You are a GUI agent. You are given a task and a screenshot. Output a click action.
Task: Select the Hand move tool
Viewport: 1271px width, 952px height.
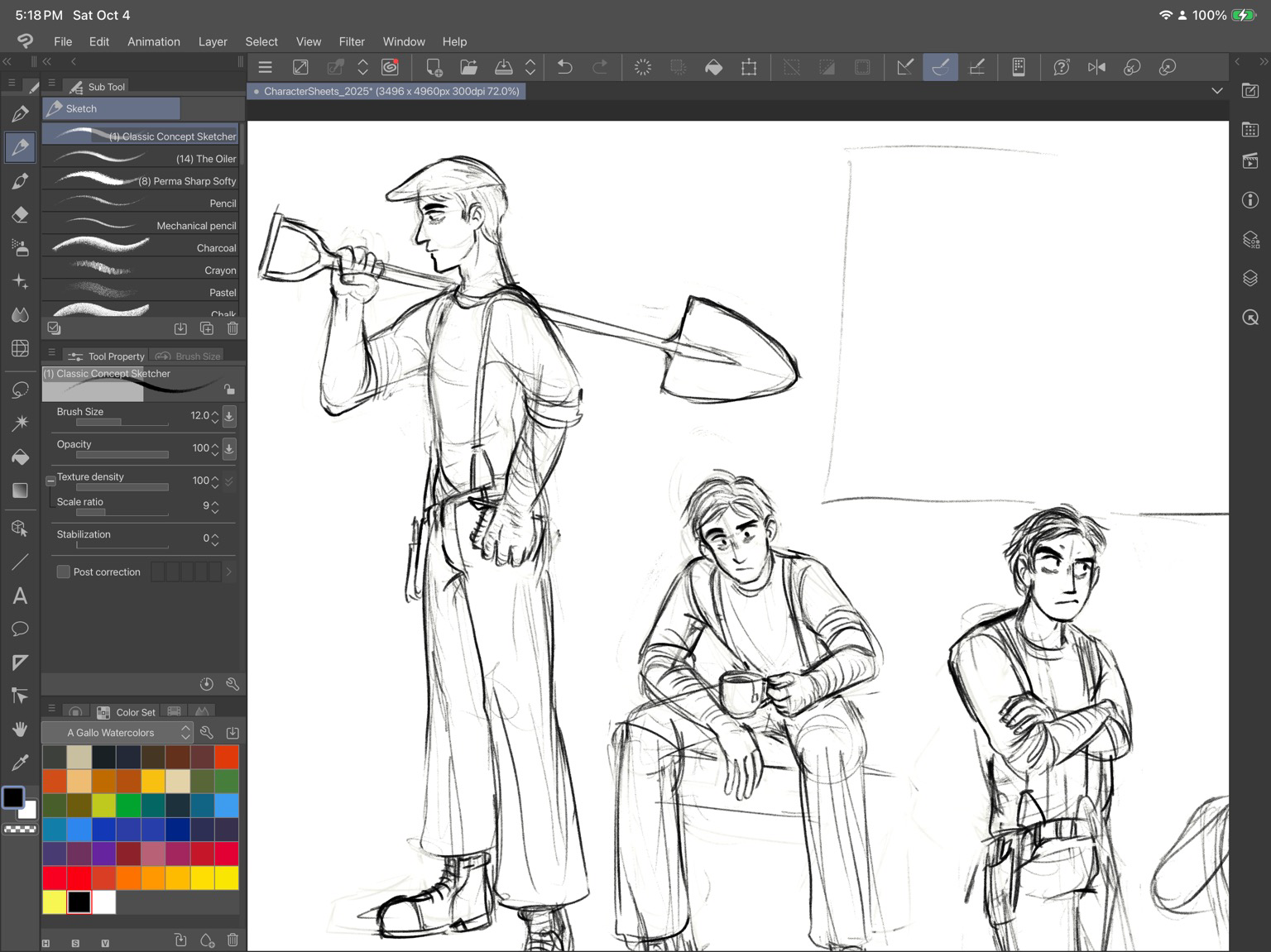pyautogui.click(x=21, y=729)
